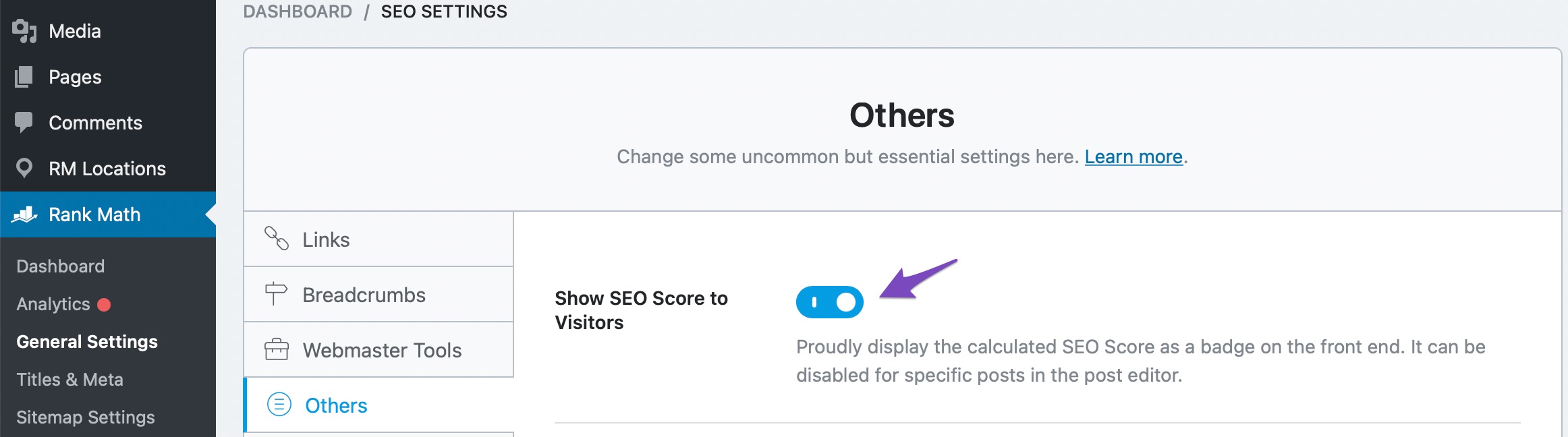Image resolution: width=1568 pixels, height=437 pixels.
Task: Disable Show SEO Score to Visitors toggle
Action: click(829, 302)
